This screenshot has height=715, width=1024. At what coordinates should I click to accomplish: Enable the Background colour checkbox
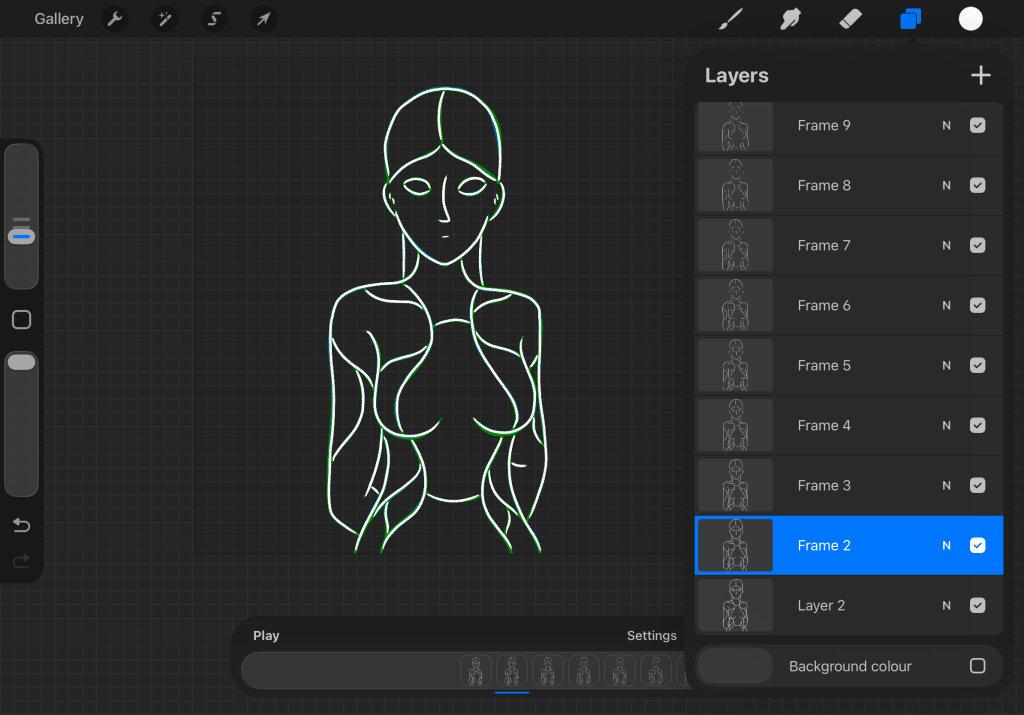[x=978, y=666]
